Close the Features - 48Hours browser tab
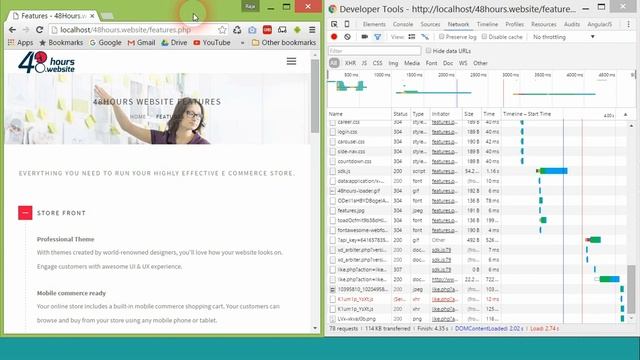Screen dimensions: 640x360 (x=92, y=16)
